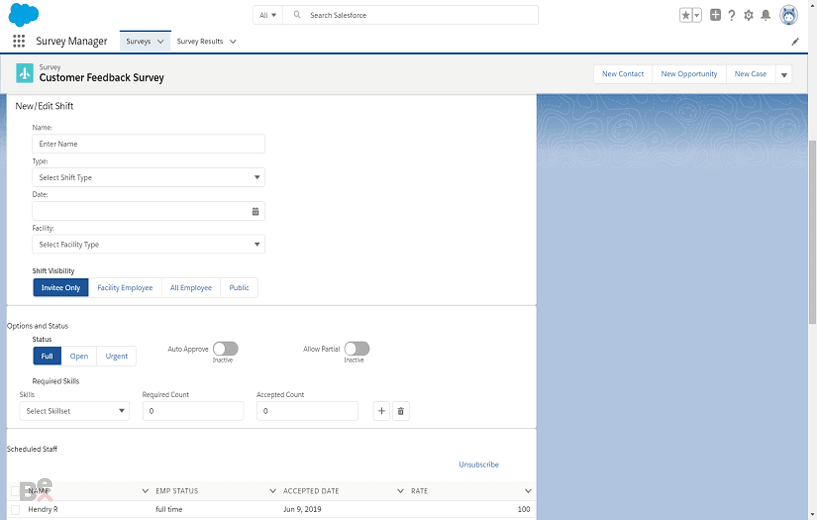Open the ACCEPTED DATE column chevron
This screenshot has width=817, height=520.
click(400, 491)
